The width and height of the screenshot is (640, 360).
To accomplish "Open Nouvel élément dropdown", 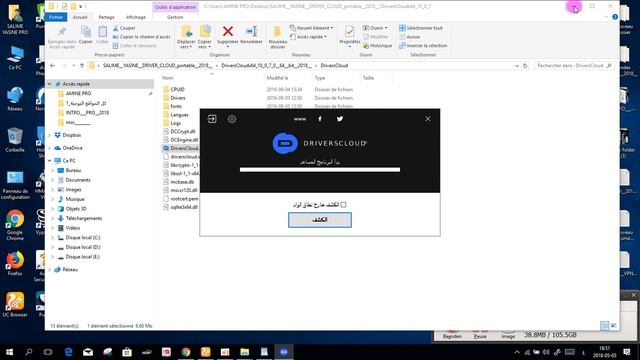I will coord(311,28).
